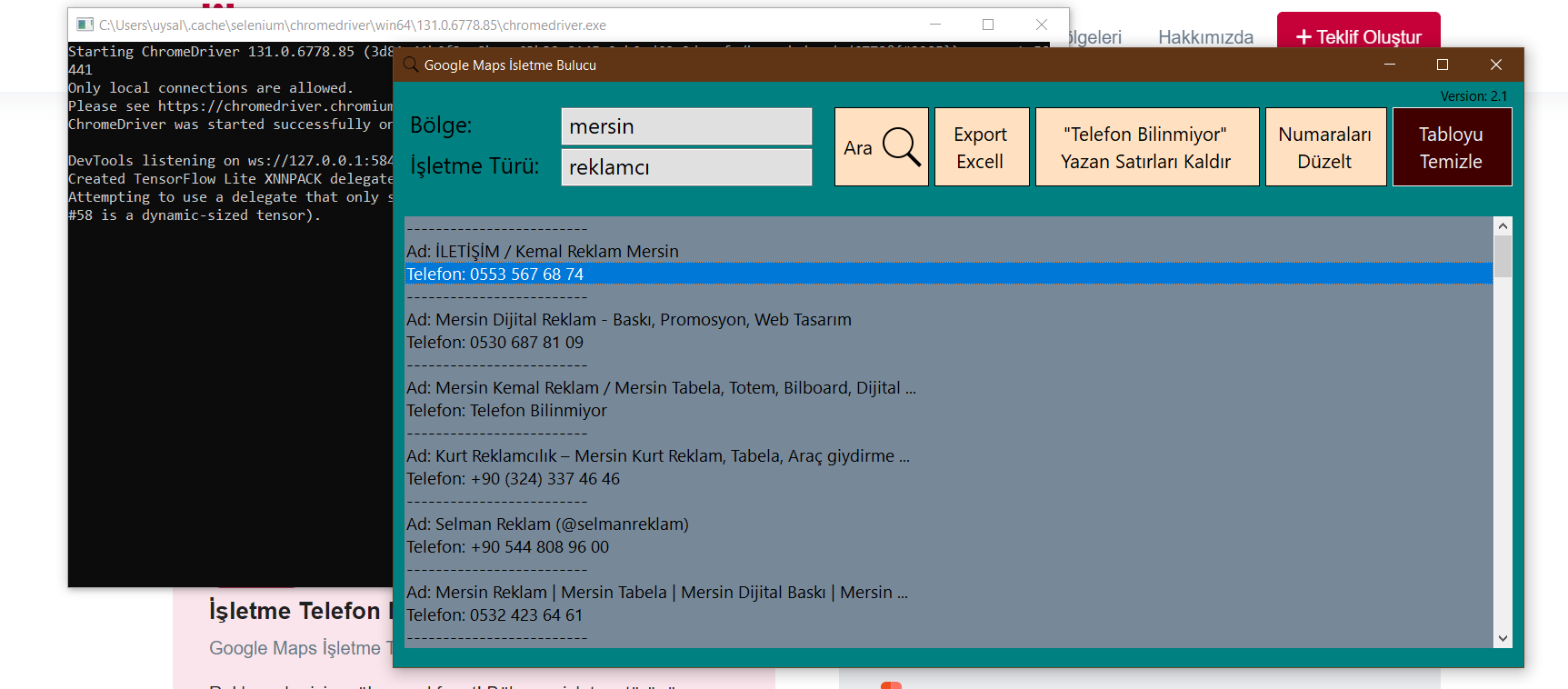Select row "Ad: Mersin Reklam | Mersin Tabela"

948,592
